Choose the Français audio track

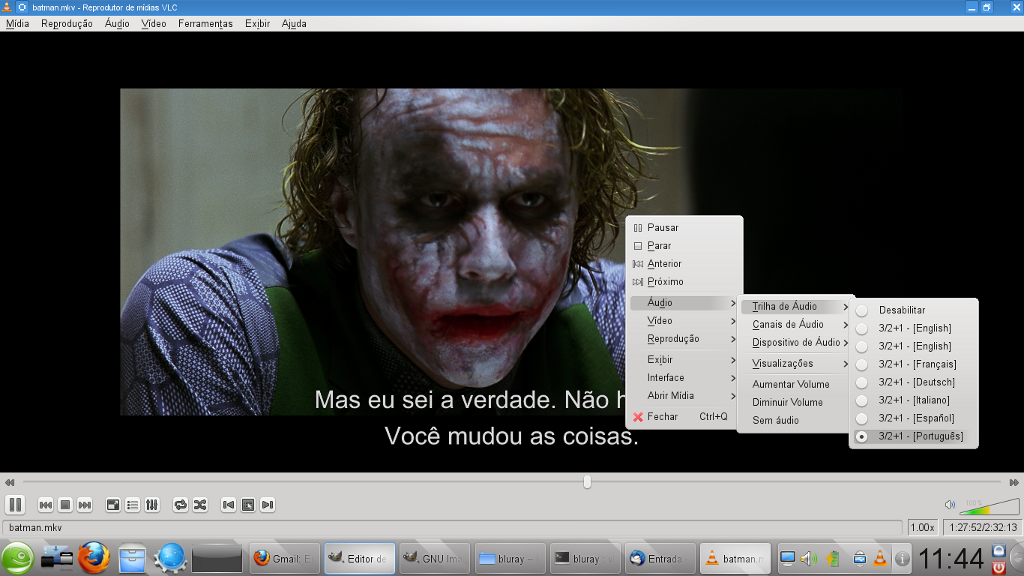(x=914, y=364)
